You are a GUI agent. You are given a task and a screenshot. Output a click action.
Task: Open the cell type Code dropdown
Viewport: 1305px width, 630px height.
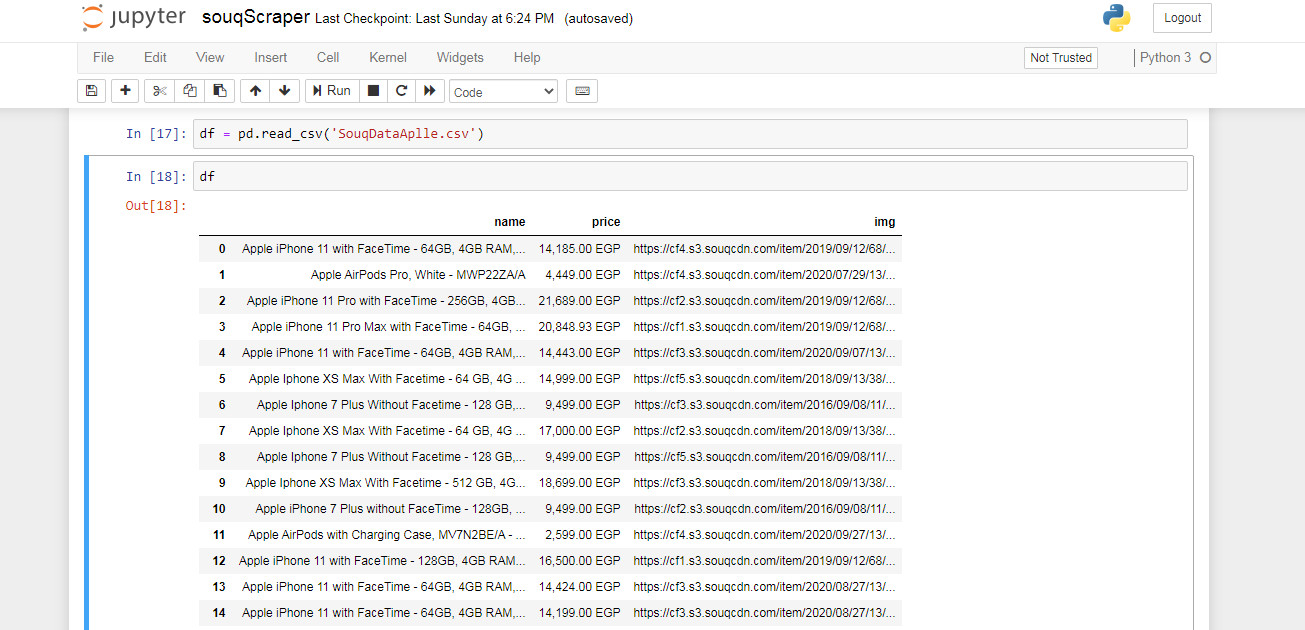pos(503,91)
